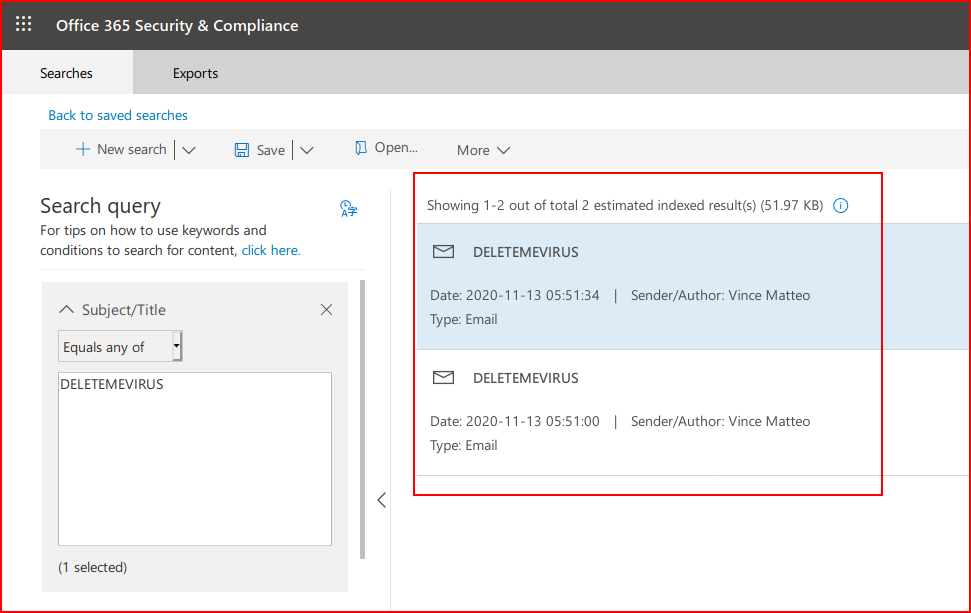The image size is (971, 613).
Task: Click the Back to saved searches link
Action: (118, 115)
